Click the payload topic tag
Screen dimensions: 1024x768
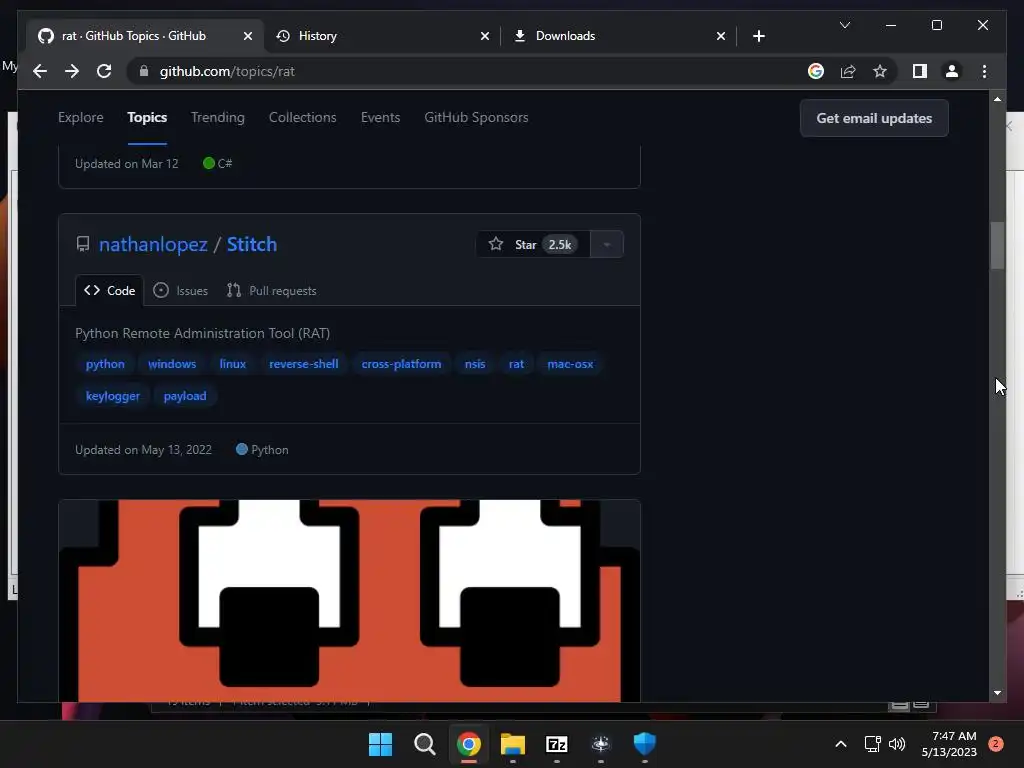(x=185, y=396)
